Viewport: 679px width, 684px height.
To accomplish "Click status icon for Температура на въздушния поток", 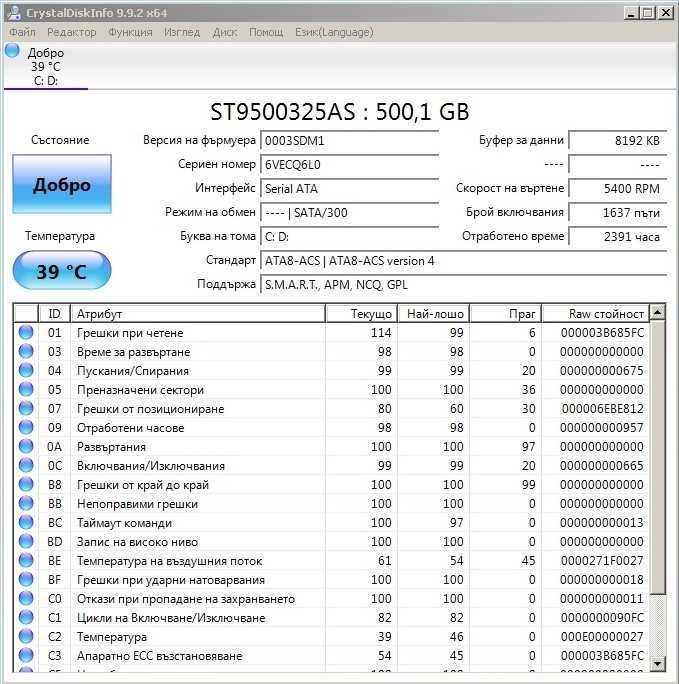I will (x=26, y=560).
